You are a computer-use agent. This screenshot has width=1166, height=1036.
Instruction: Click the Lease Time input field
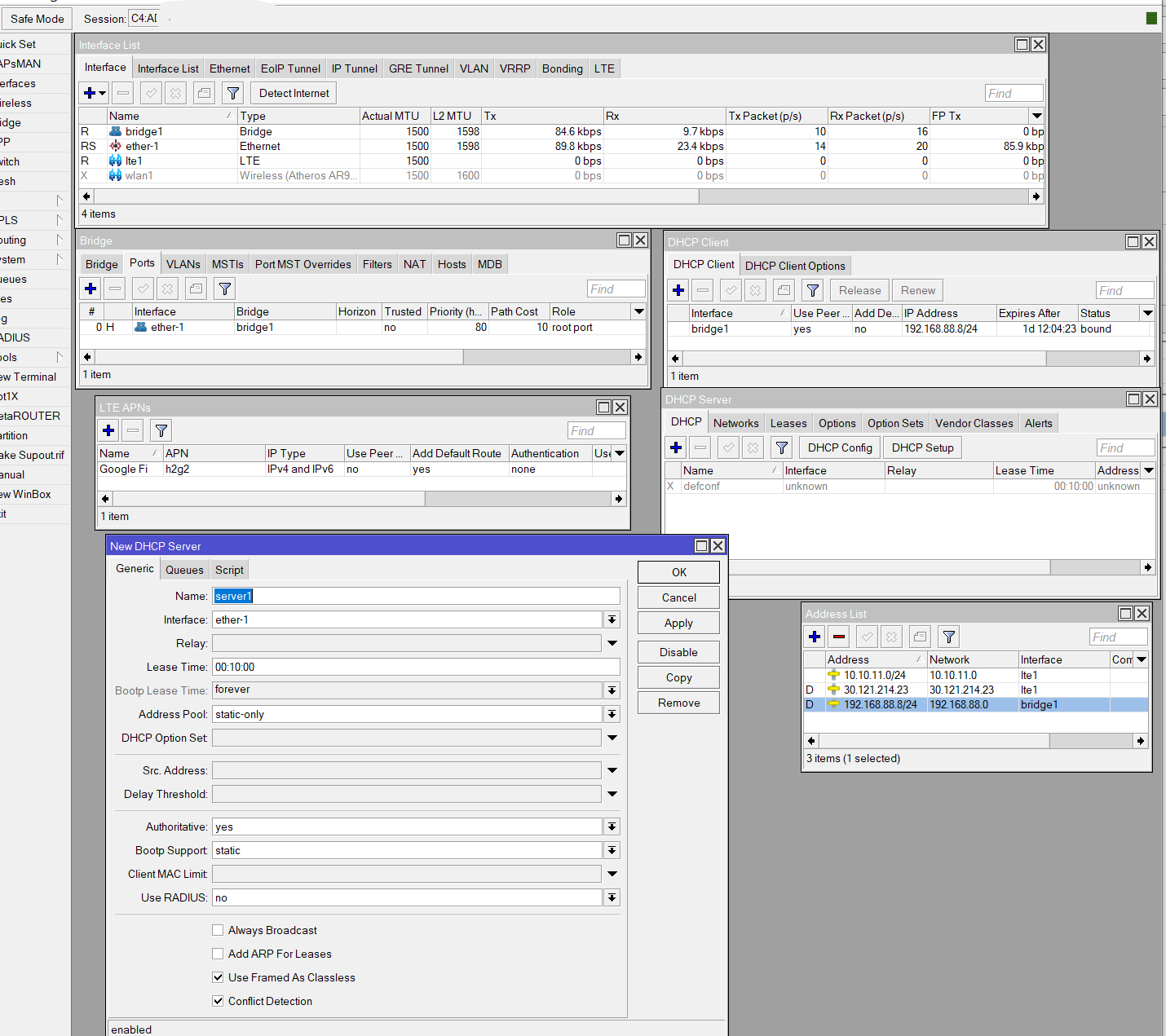pos(416,667)
